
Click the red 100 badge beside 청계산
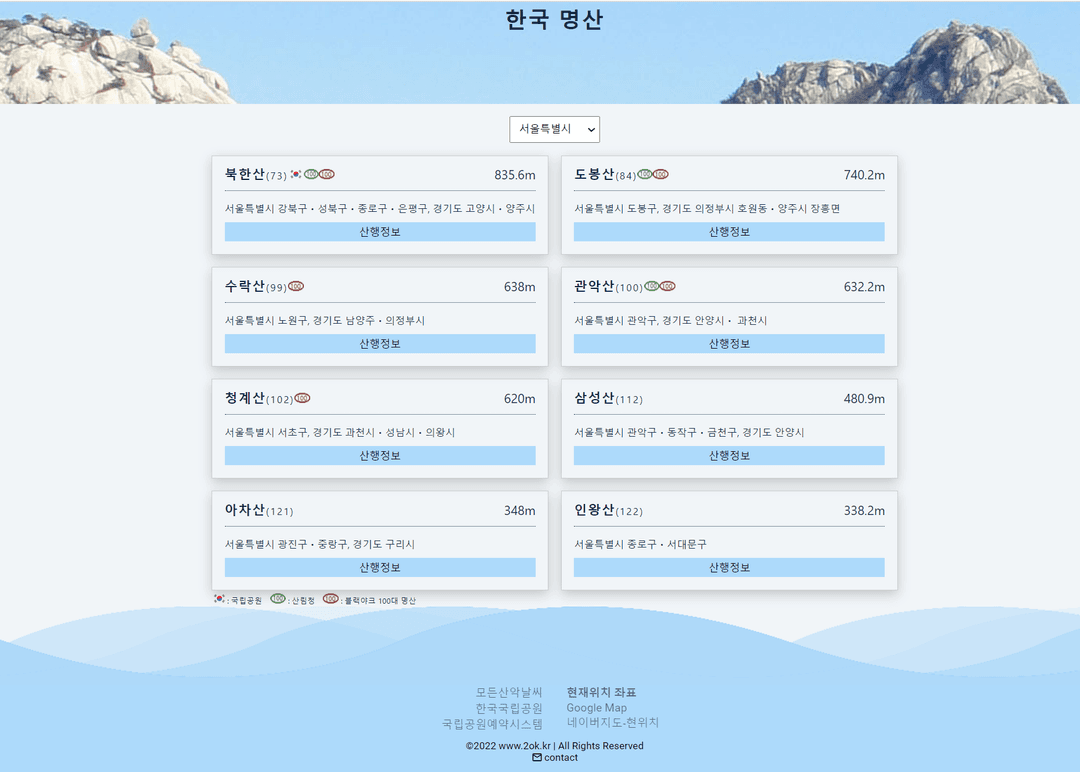pos(302,399)
